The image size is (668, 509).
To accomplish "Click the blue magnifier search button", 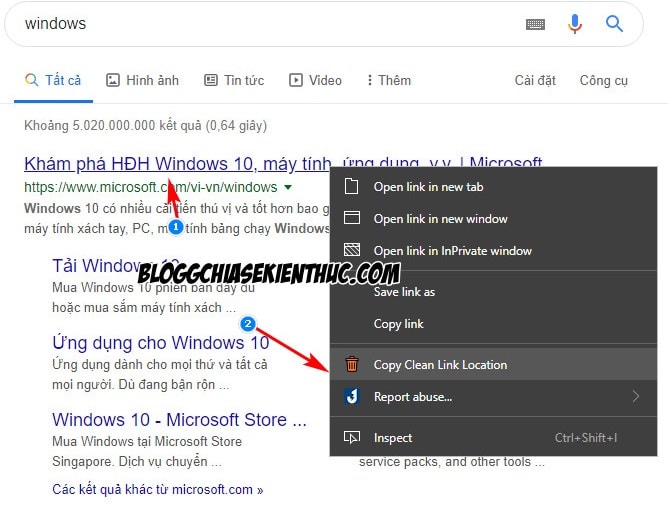I will click(614, 23).
